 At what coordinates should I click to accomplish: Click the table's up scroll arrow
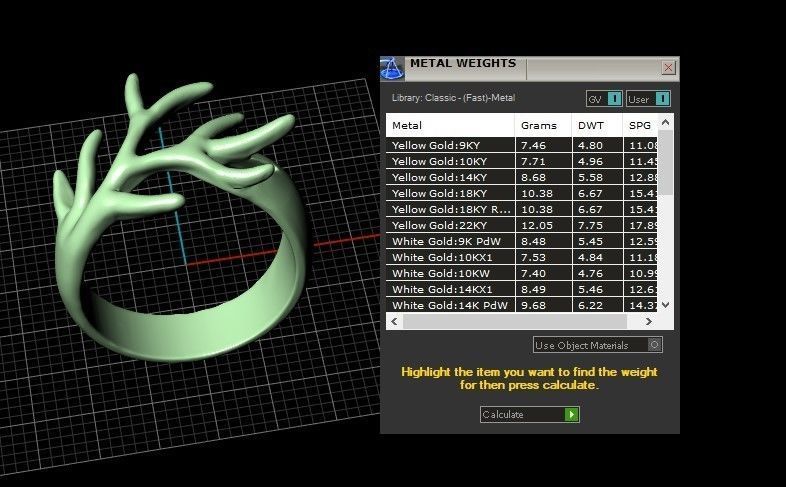point(665,122)
